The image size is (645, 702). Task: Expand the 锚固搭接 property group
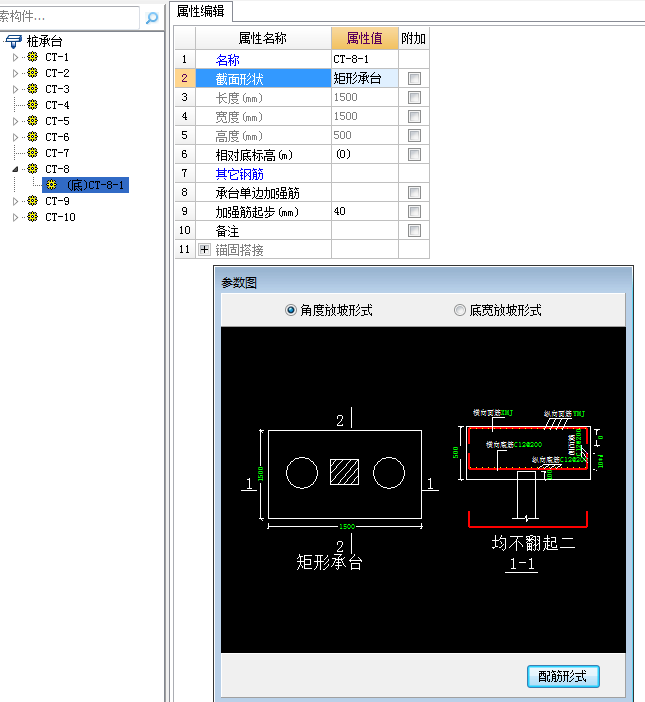[x=205, y=249]
